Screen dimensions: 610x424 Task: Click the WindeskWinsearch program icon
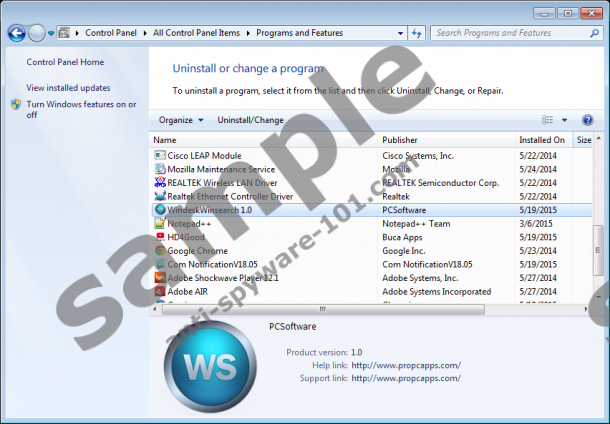click(160, 210)
